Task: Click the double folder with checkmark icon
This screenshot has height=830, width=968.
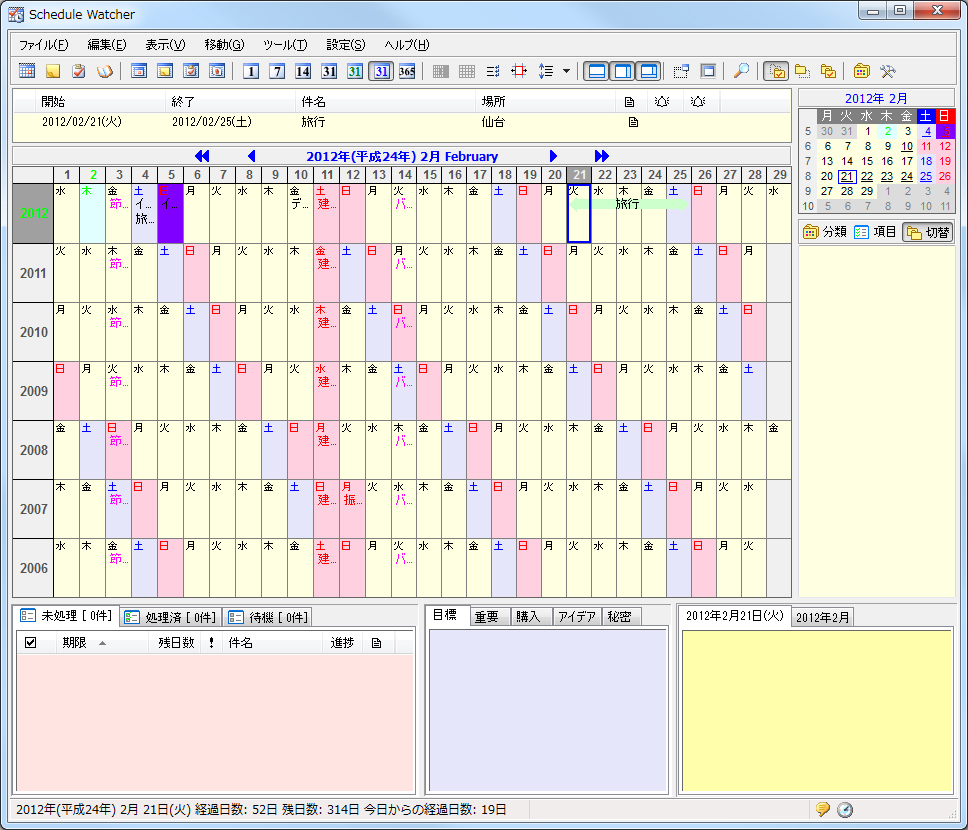Action: [x=828, y=71]
